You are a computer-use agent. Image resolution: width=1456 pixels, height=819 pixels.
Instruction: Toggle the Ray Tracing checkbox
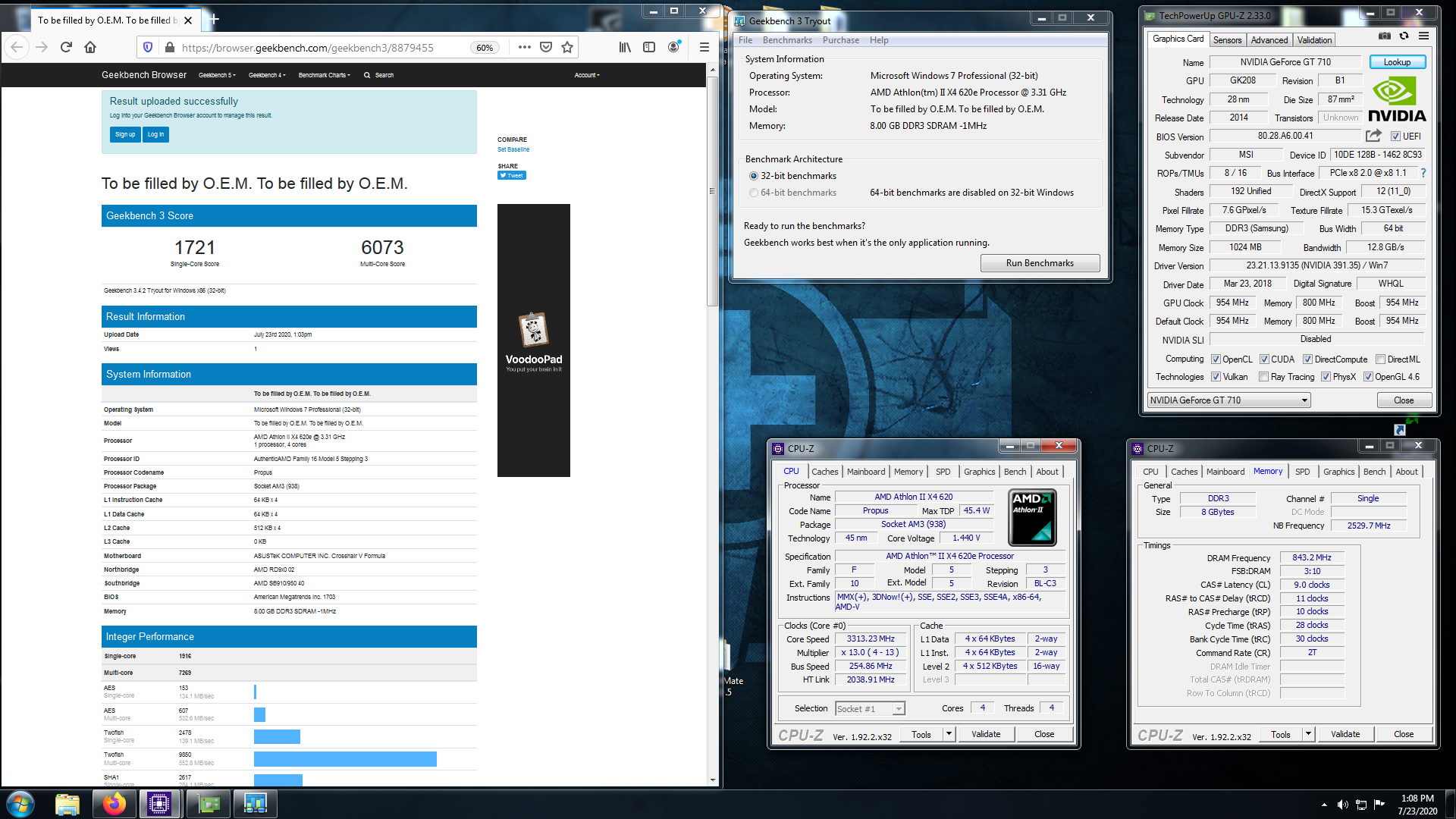coord(1263,377)
